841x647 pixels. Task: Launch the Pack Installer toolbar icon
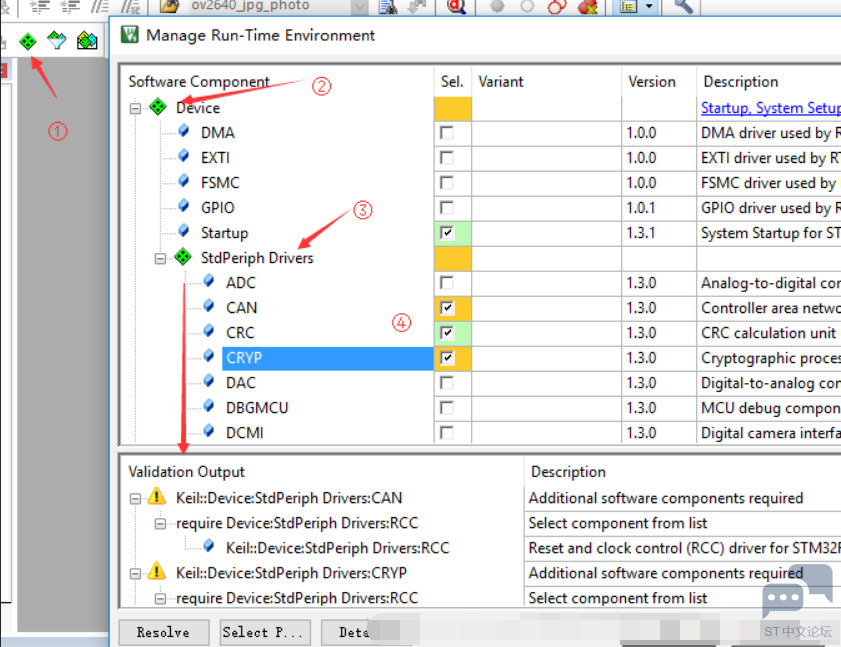click(87, 40)
